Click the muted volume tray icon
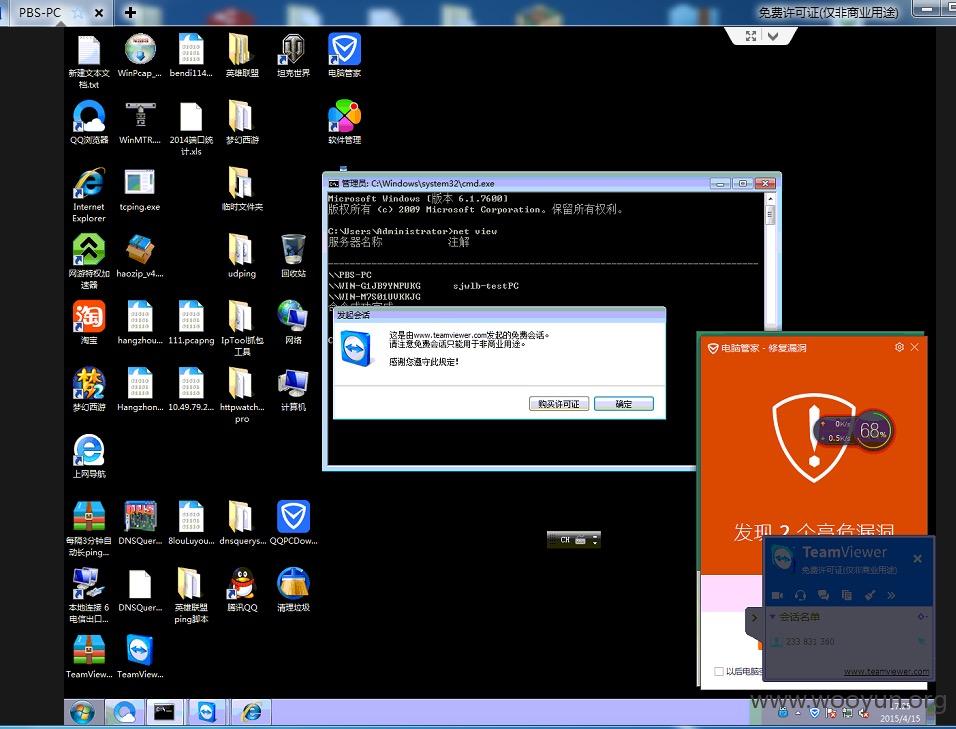The height and width of the screenshot is (729, 956). [x=863, y=713]
